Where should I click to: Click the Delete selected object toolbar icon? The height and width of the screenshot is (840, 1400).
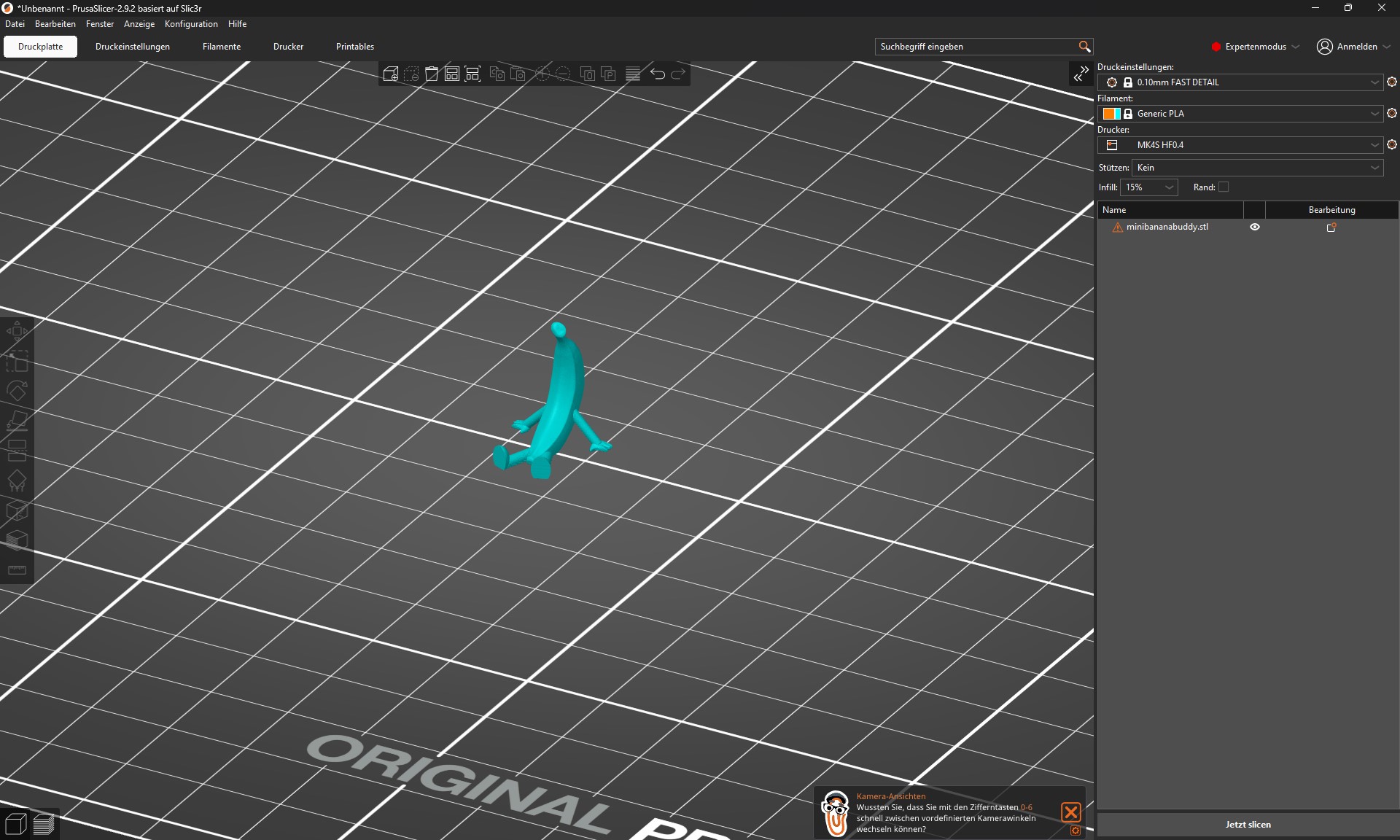click(411, 74)
